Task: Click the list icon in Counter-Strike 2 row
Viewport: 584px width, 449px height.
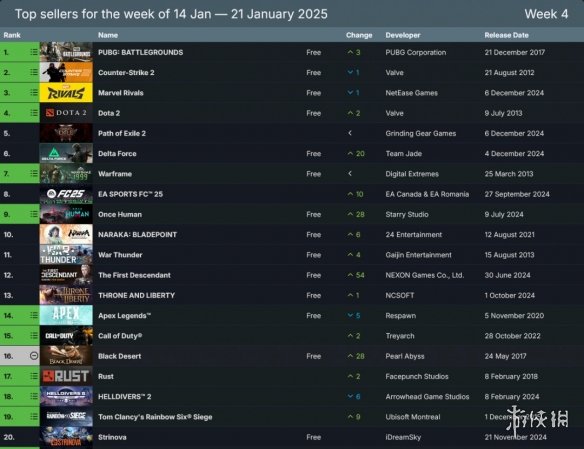Action: 34,72
